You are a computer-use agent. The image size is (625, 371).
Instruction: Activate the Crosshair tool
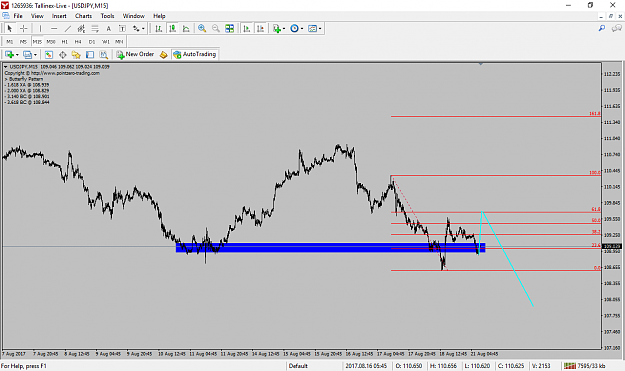pyautogui.click(x=24, y=28)
